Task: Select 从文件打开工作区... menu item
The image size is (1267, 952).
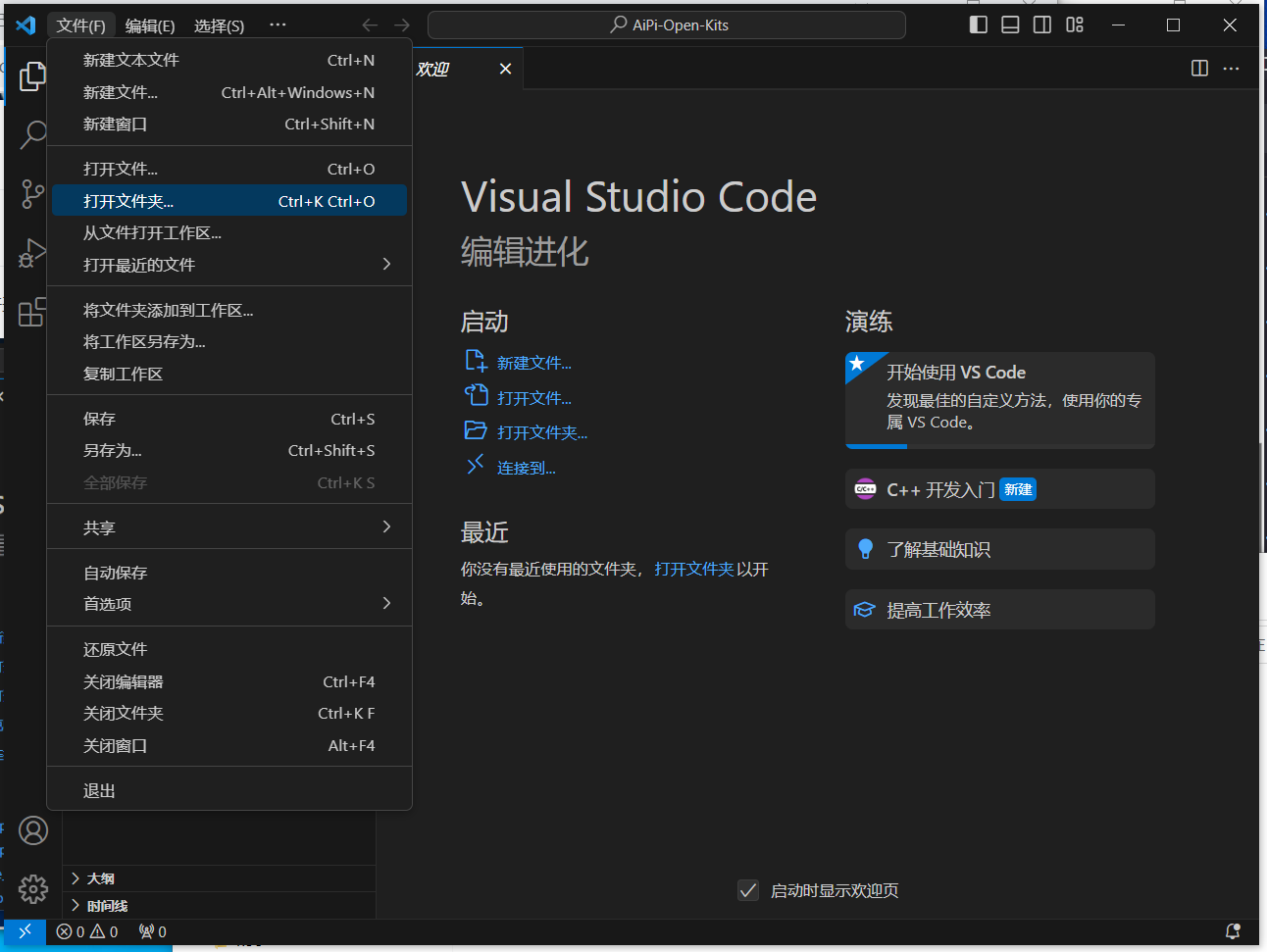Action: pyautogui.click(x=229, y=232)
